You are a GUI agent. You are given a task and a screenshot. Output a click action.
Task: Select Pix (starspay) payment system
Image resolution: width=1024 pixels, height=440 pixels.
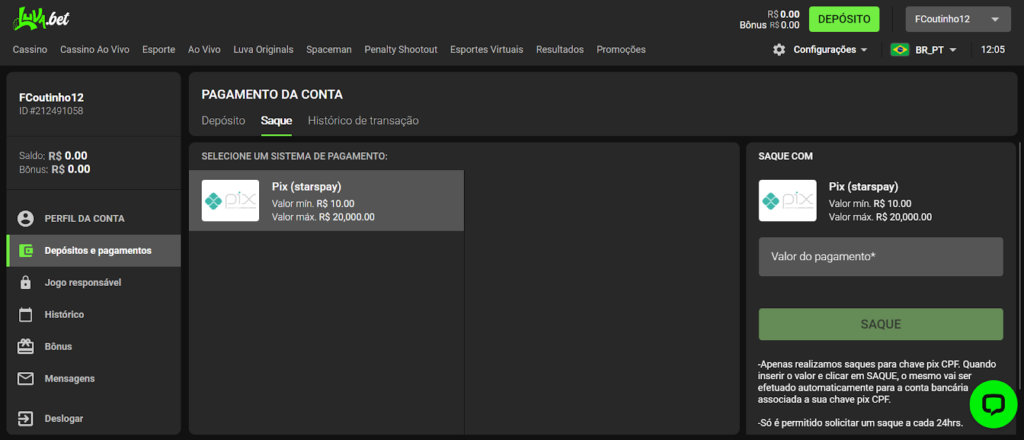point(326,201)
